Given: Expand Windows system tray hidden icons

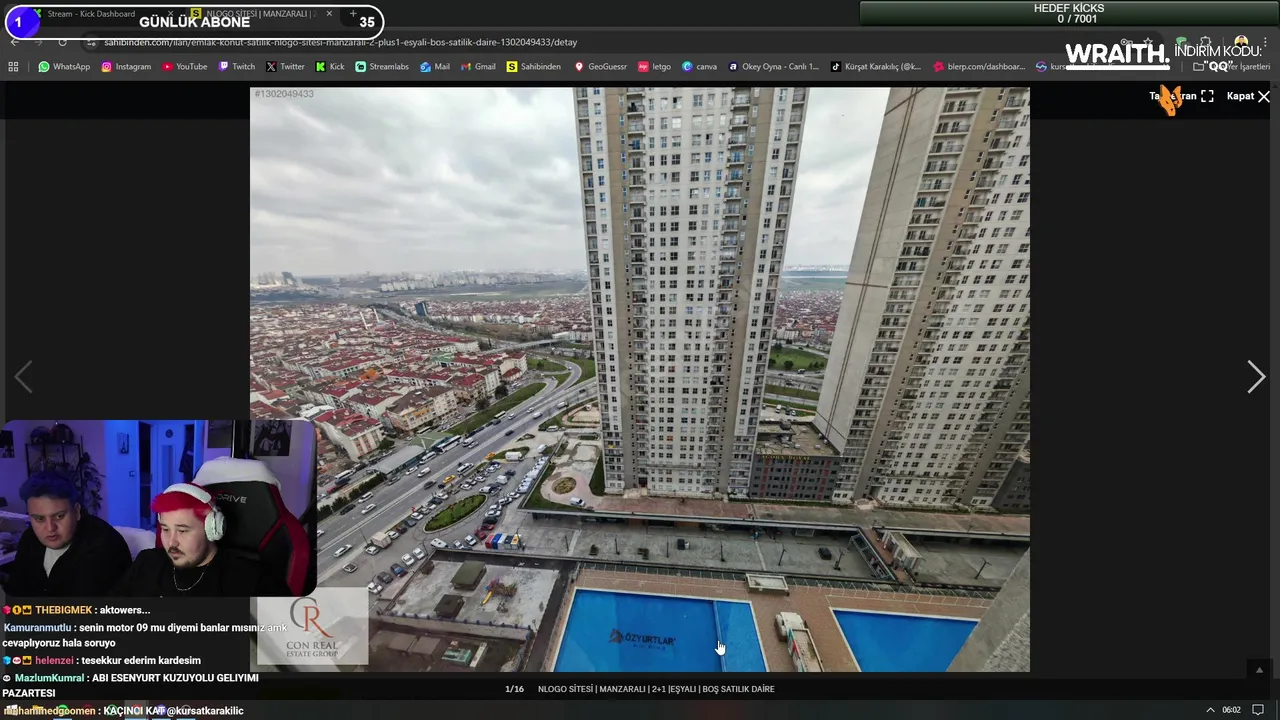Looking at the screenshot, I should point(1210,710).
